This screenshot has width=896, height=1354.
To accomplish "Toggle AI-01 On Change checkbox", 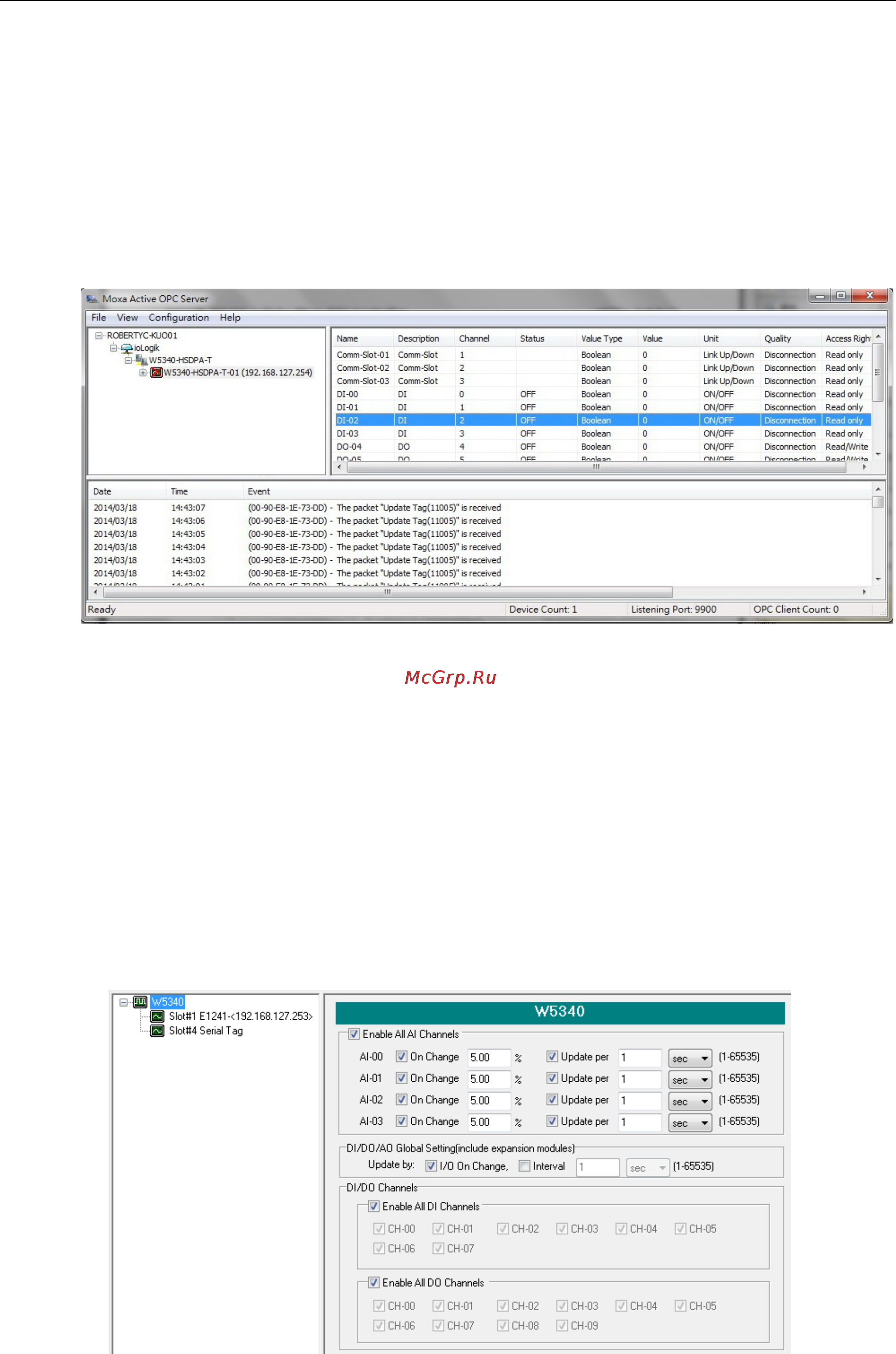I will pyautogui.click(x=402, y=1078).
